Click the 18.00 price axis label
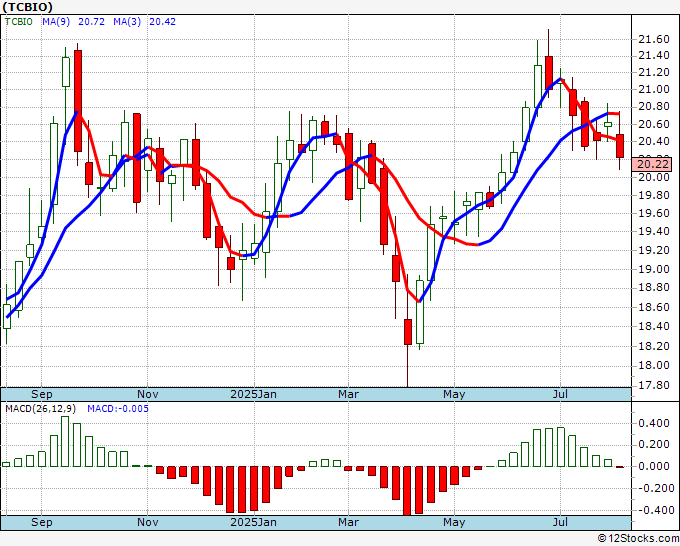The width and height of the screenshot is (680, 546). [x=654, y=366]
